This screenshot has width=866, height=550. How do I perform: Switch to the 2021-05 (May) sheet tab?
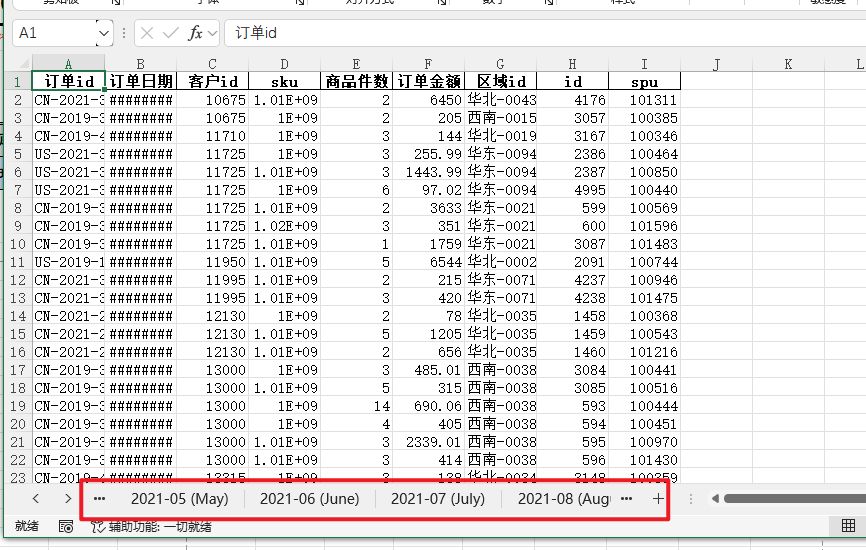pos(179,498)
